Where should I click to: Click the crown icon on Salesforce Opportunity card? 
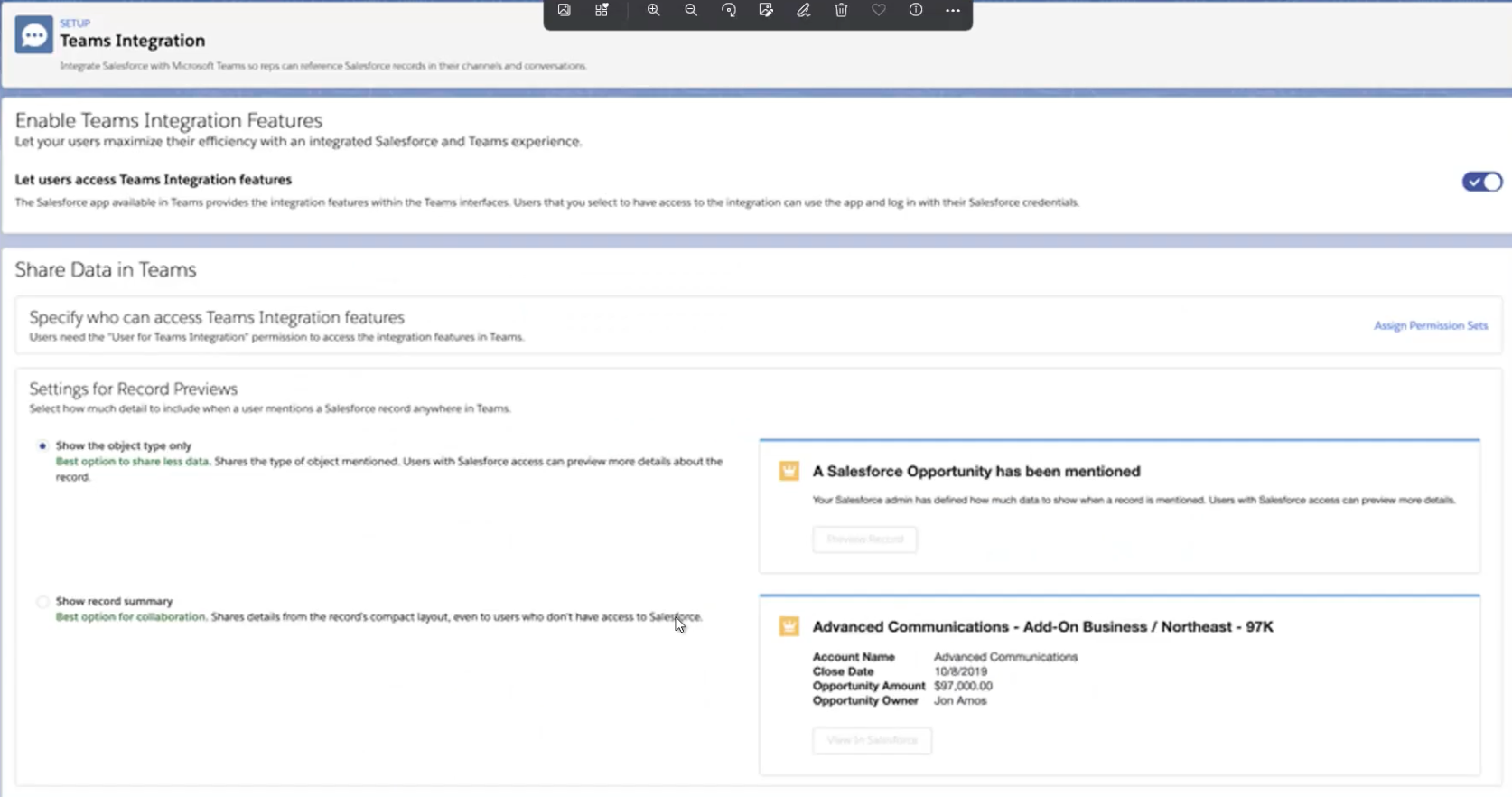pos(789,471)
